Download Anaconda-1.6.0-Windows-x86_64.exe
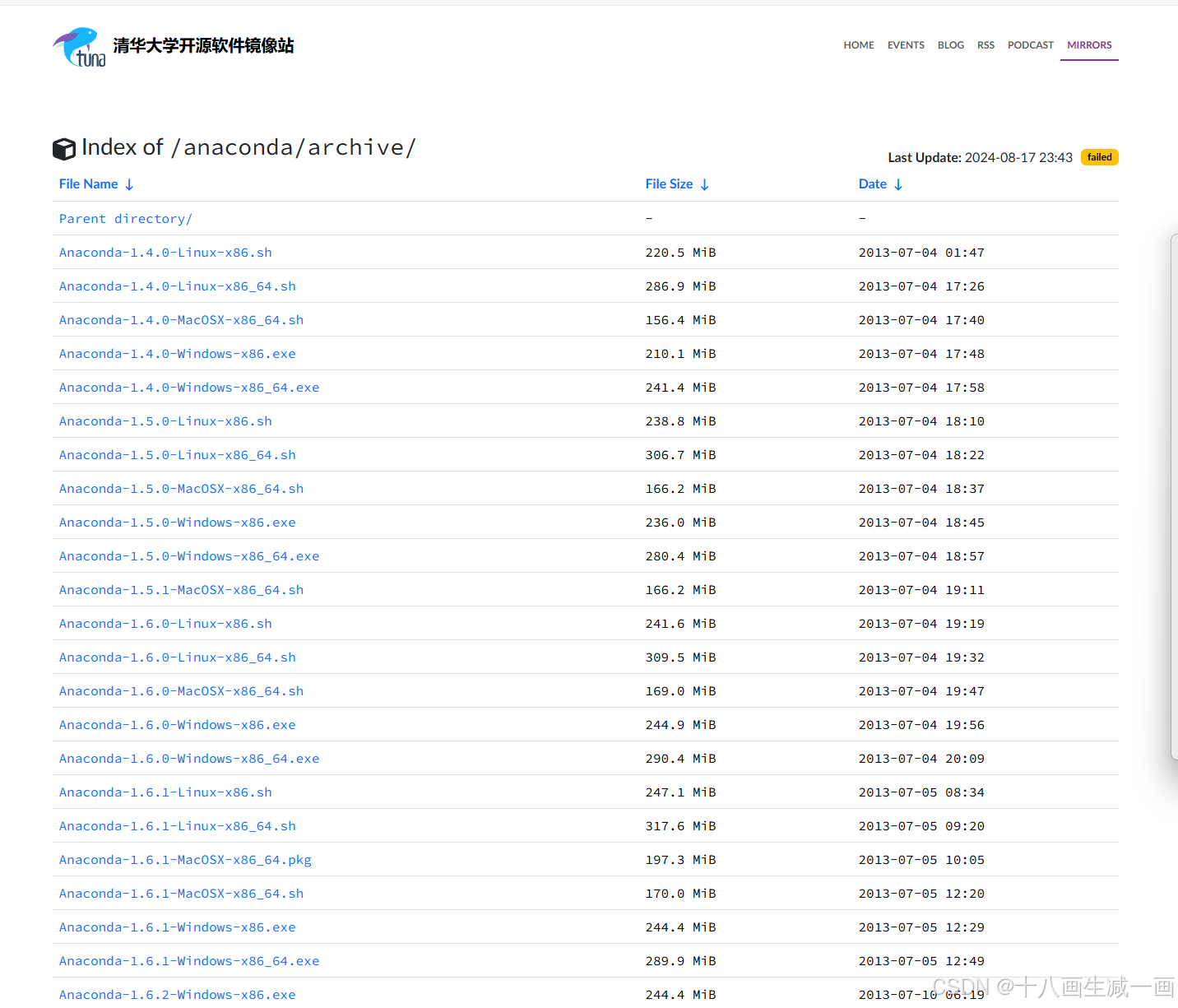1178x1008 pixels. click(x=189, y=759)
